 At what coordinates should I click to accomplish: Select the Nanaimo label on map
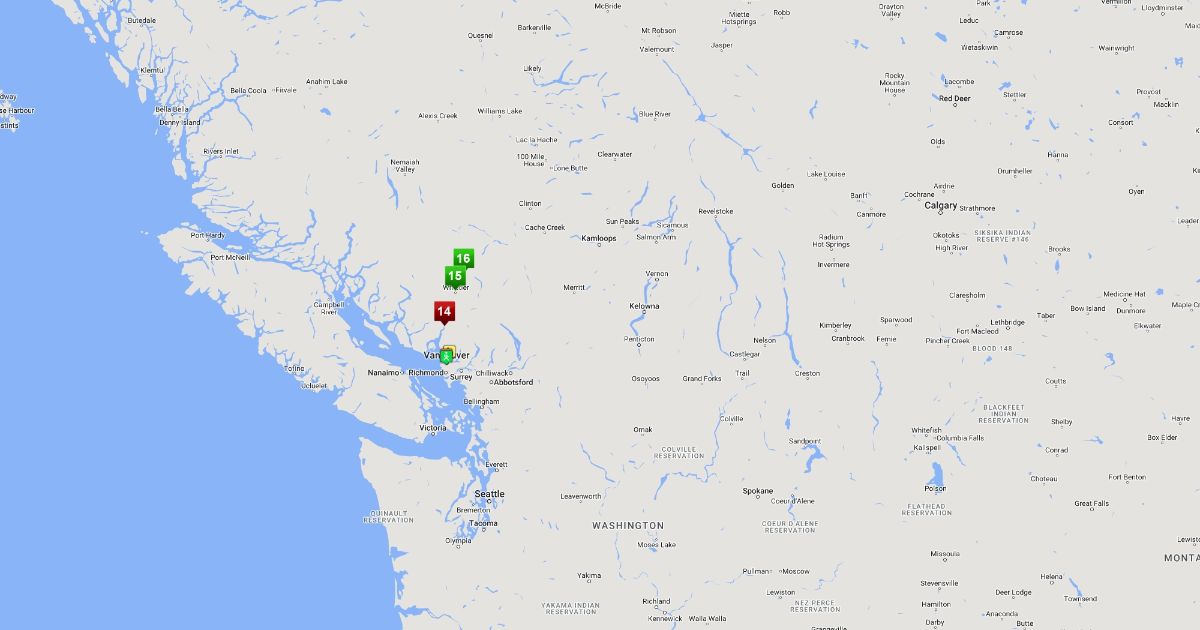(x=384, y=372)
